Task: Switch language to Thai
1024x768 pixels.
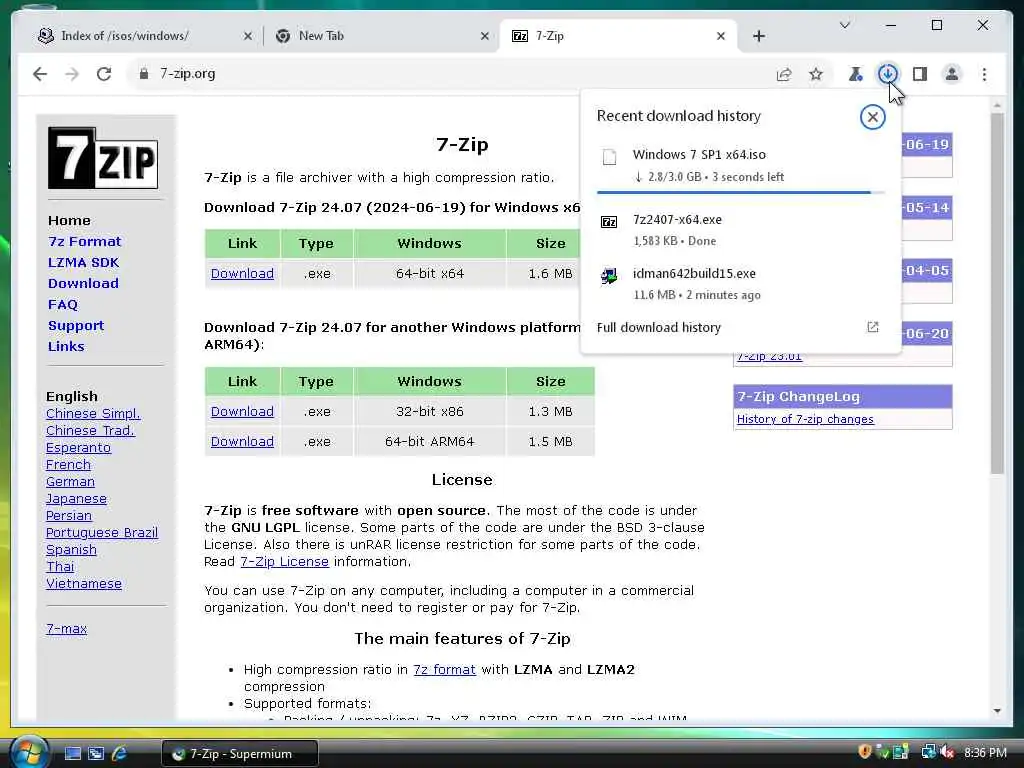Action: pos(59,566)
